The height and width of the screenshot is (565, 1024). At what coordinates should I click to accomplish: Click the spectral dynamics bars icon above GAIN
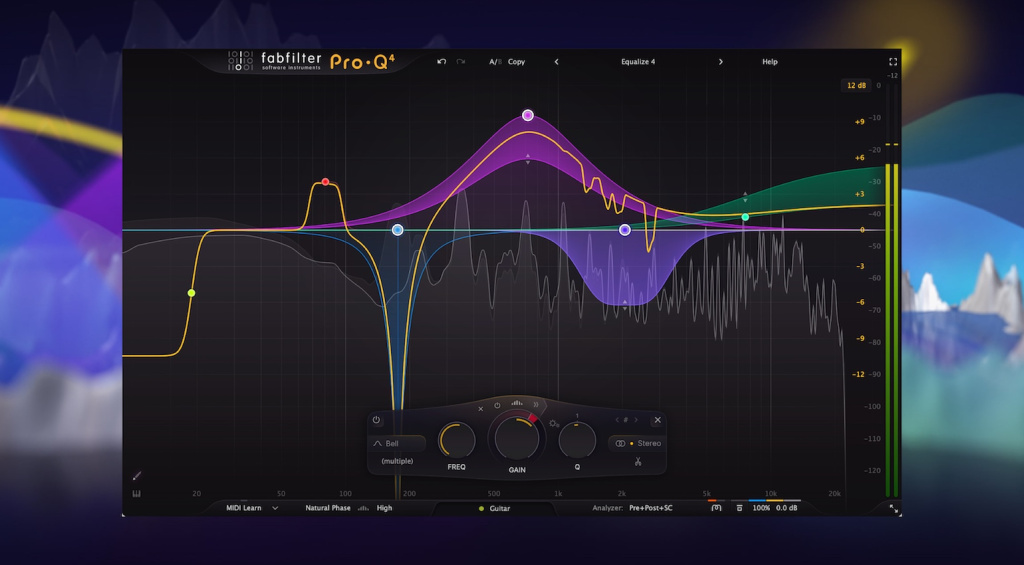point(517,402)
